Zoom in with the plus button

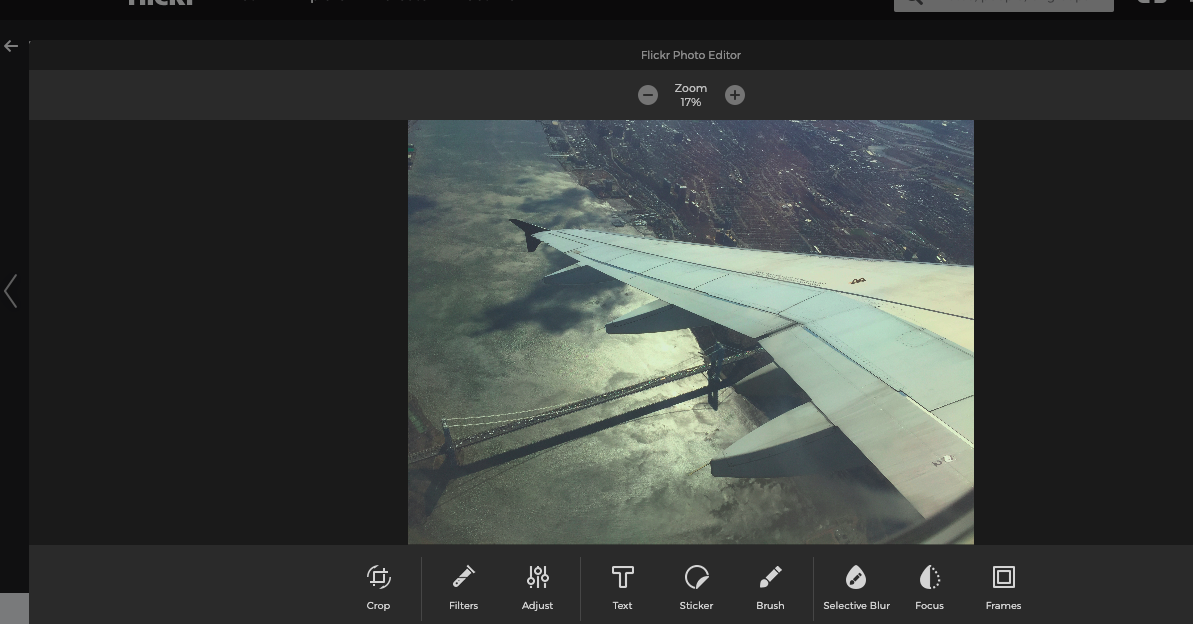[735, 95]
